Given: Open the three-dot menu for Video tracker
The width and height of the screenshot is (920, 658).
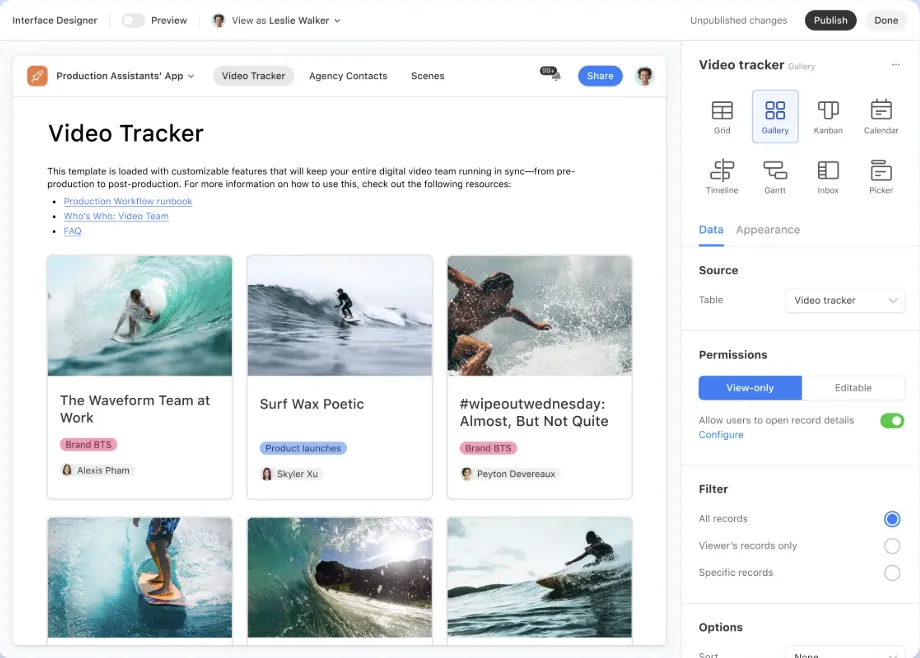Looking at the screenshot, I should click(895, 65).
